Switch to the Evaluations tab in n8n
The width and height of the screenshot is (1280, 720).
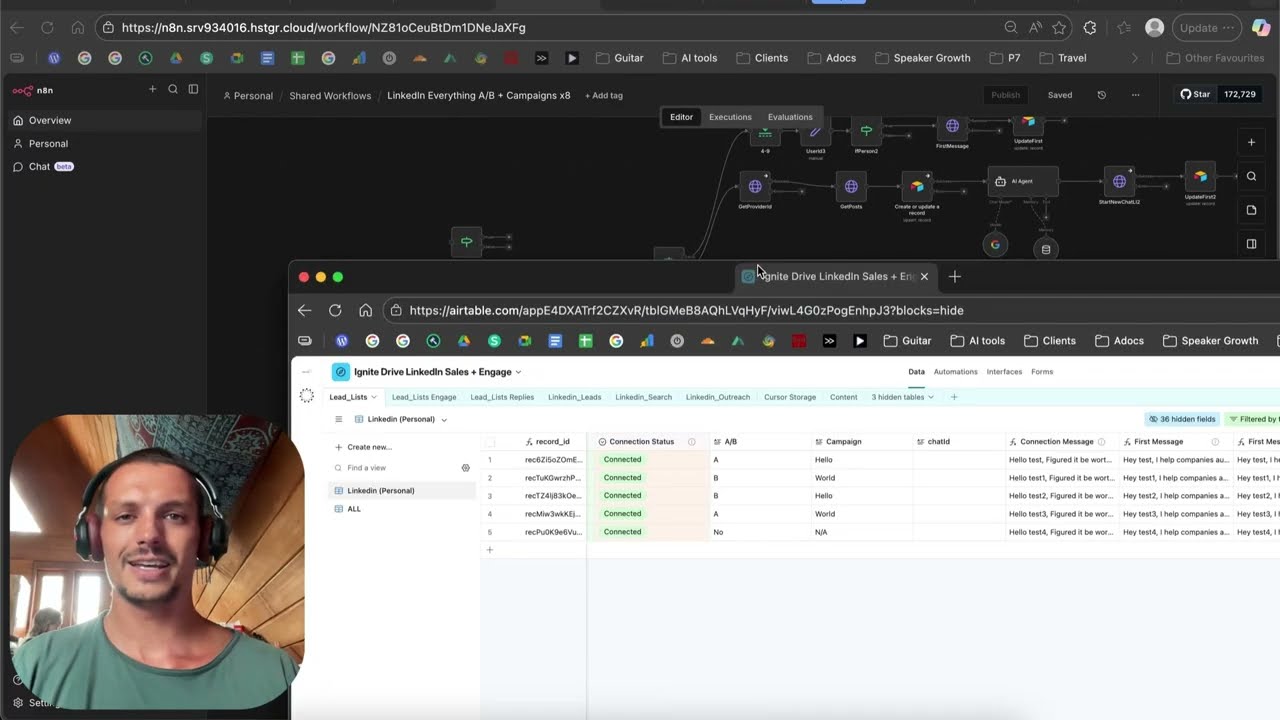[x=790, y=117]
